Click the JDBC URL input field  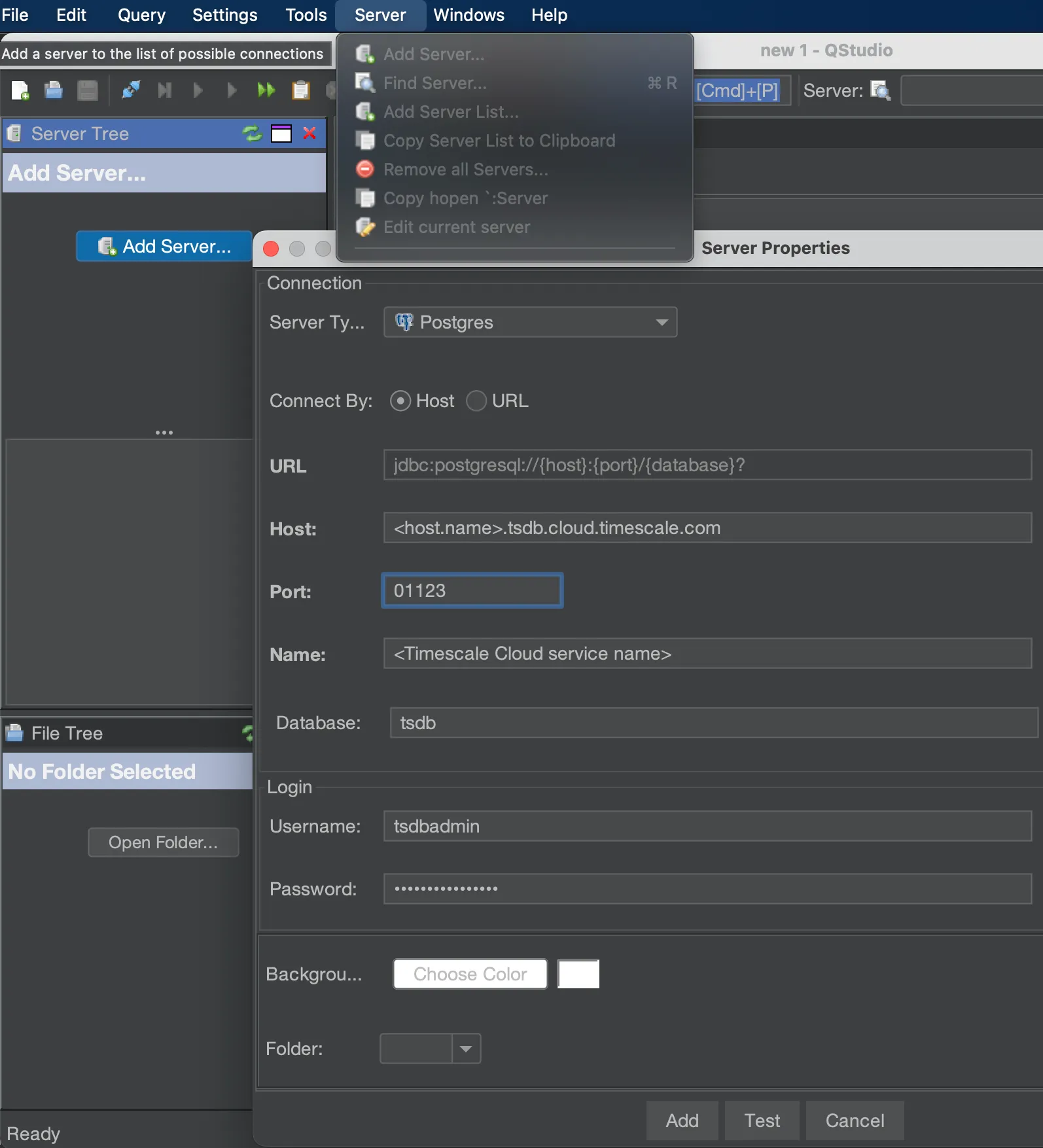click(708, 465)
